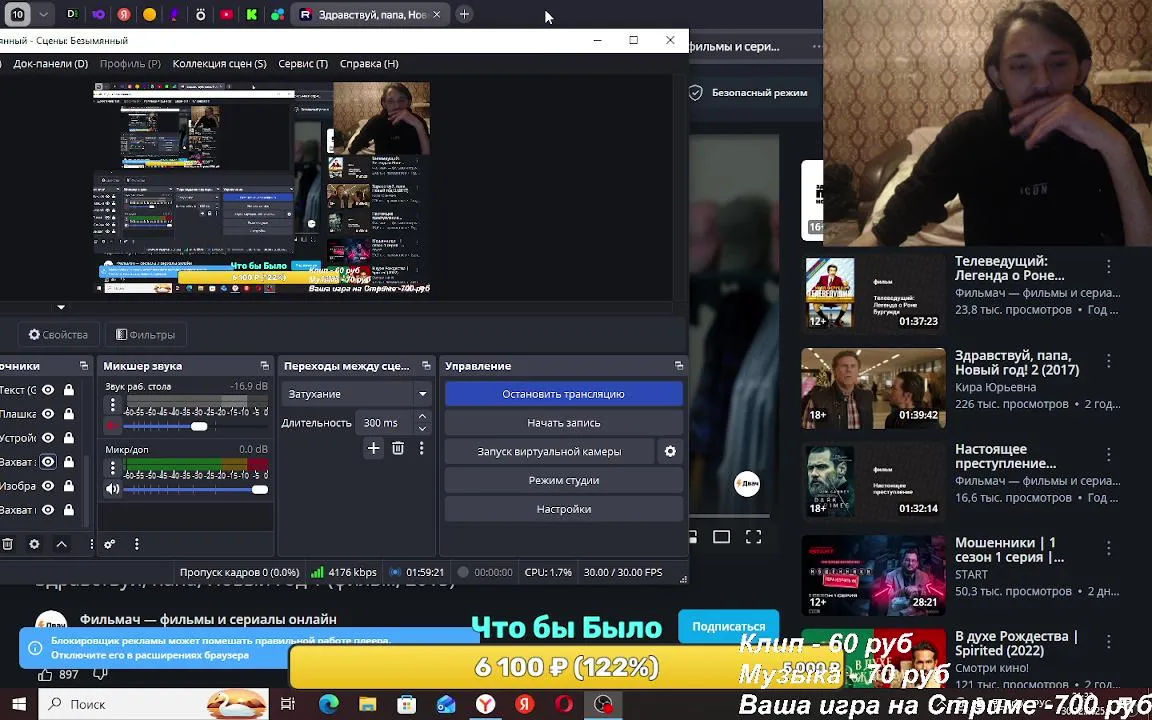Open options for Мошенники 1 сезон video
Image resolution: width=1152 pixels, height=720 pixels.
(x=1109, y=548)
